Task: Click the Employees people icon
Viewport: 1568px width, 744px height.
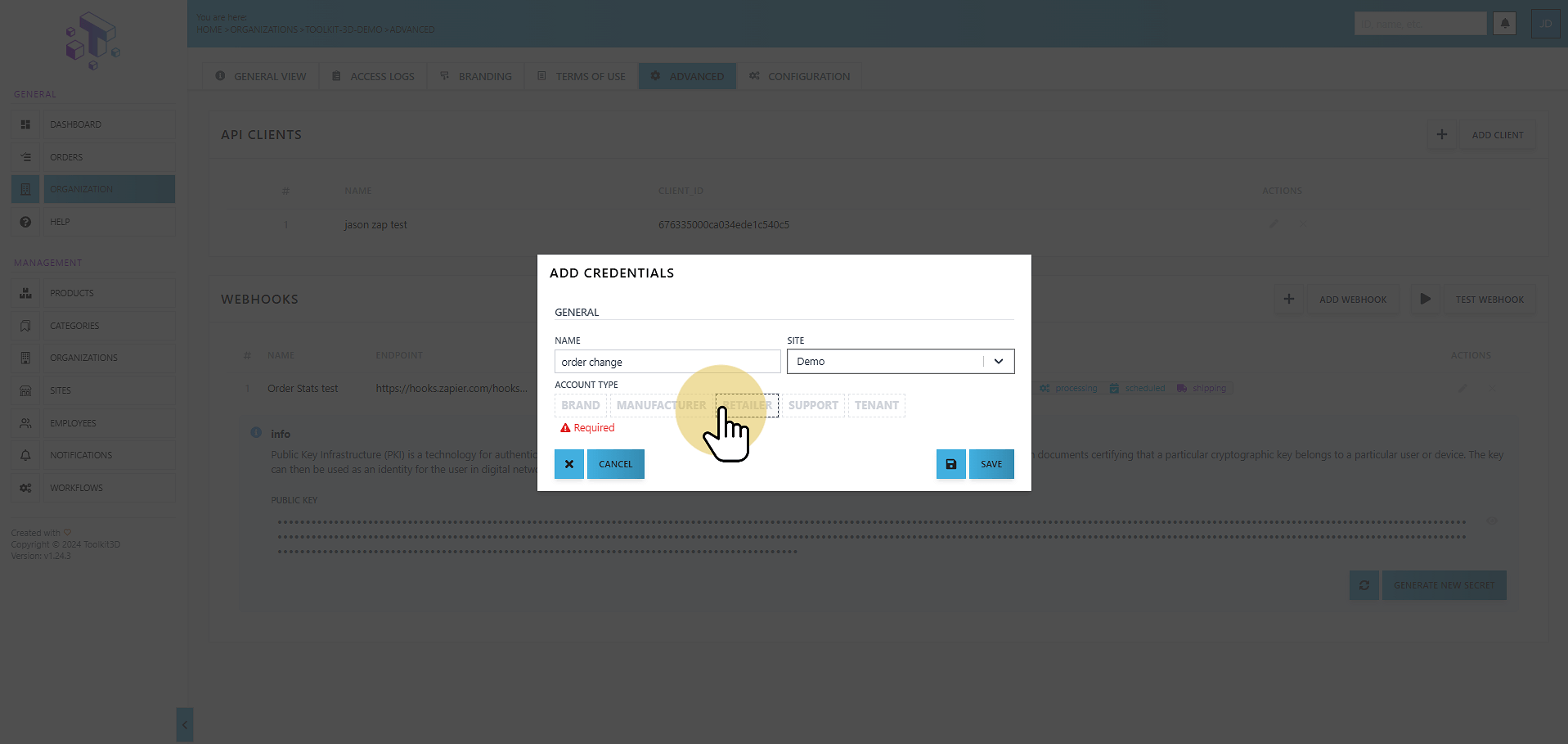Action: pos(25,423)
